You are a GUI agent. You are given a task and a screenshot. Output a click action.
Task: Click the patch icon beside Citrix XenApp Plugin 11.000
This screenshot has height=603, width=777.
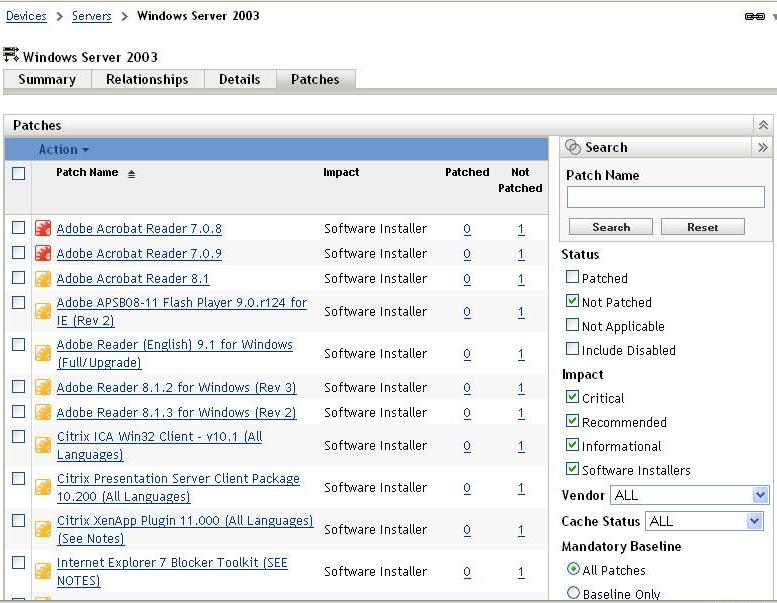43,529
